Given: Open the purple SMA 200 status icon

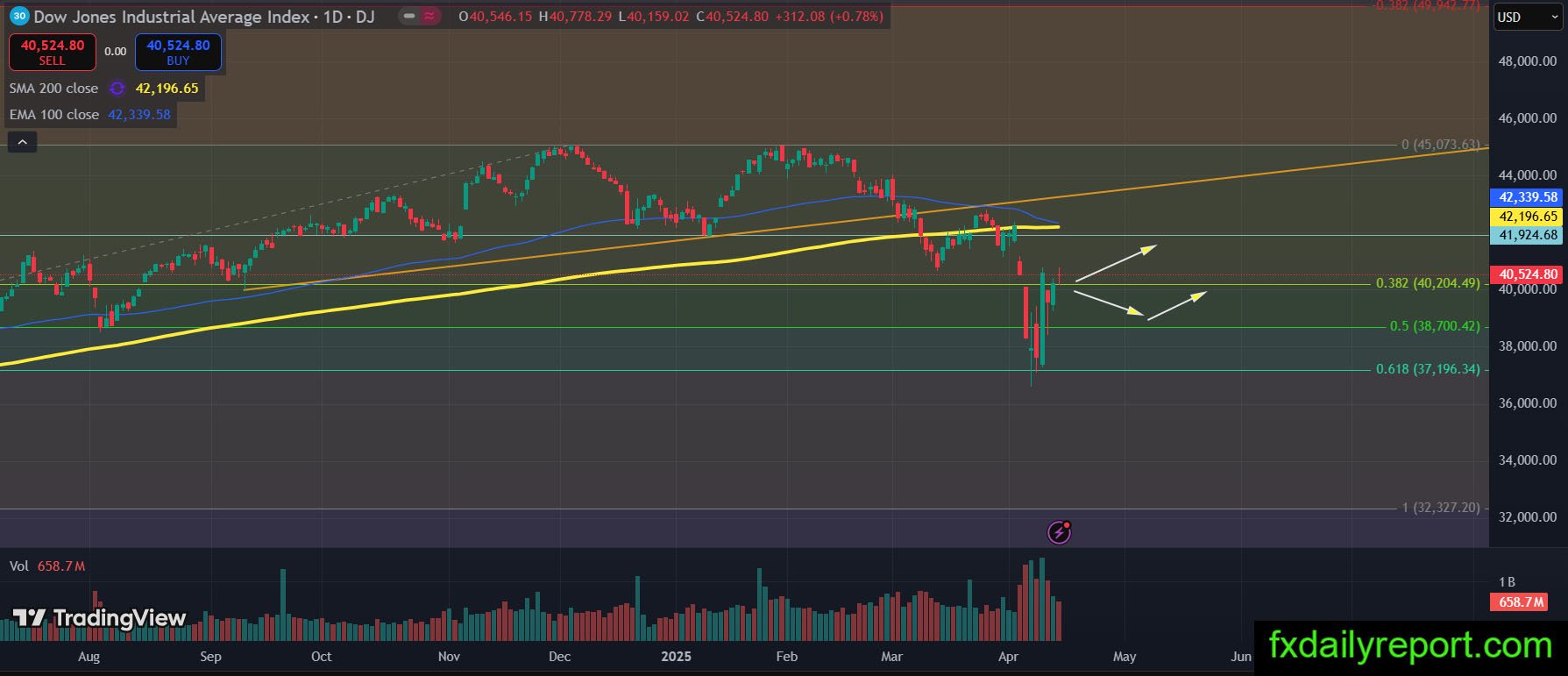Looking at the screenshot, I should [117, 89].
